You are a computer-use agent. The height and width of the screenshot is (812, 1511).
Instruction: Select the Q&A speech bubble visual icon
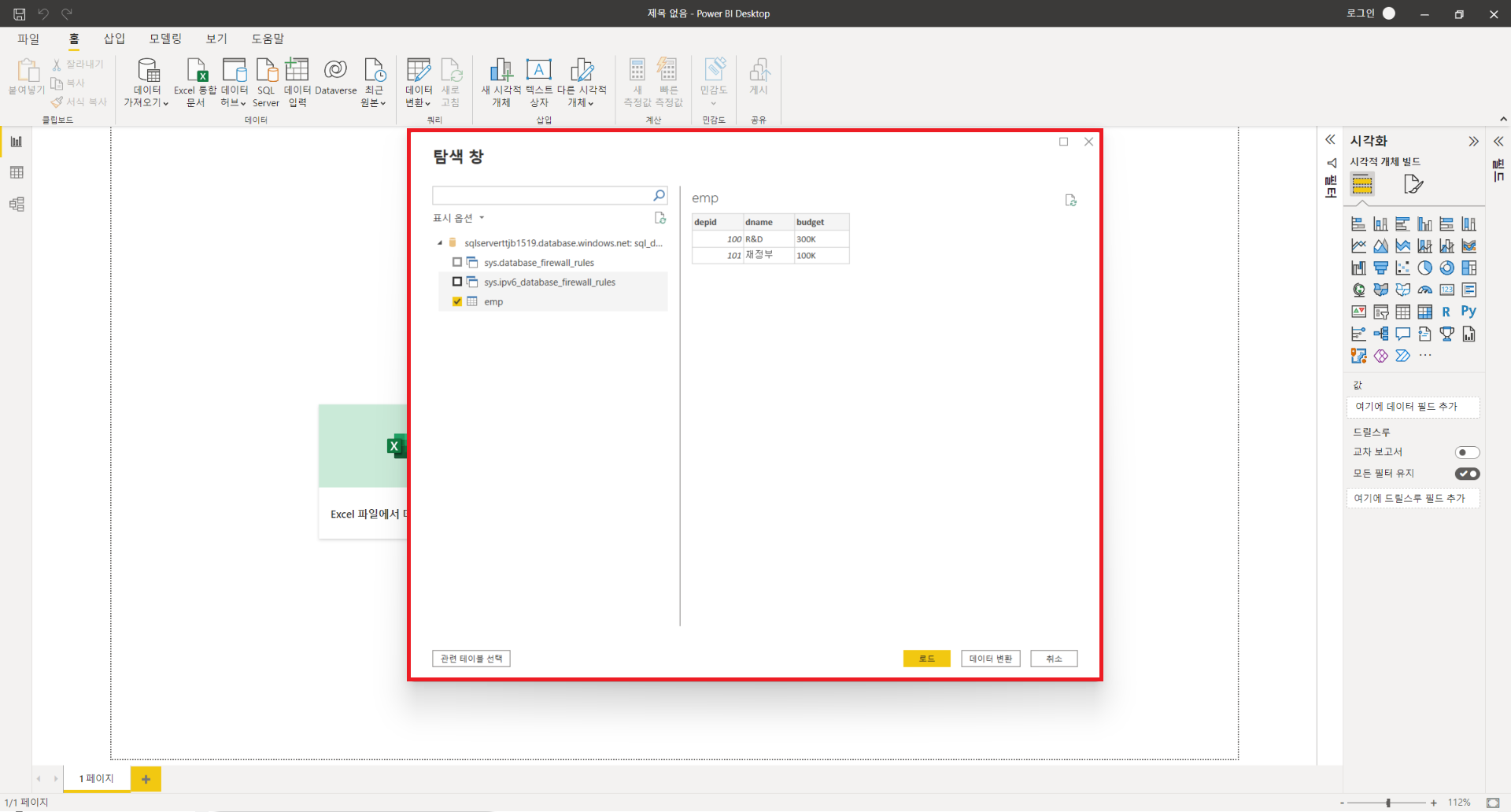click(x=1402, y=334)
